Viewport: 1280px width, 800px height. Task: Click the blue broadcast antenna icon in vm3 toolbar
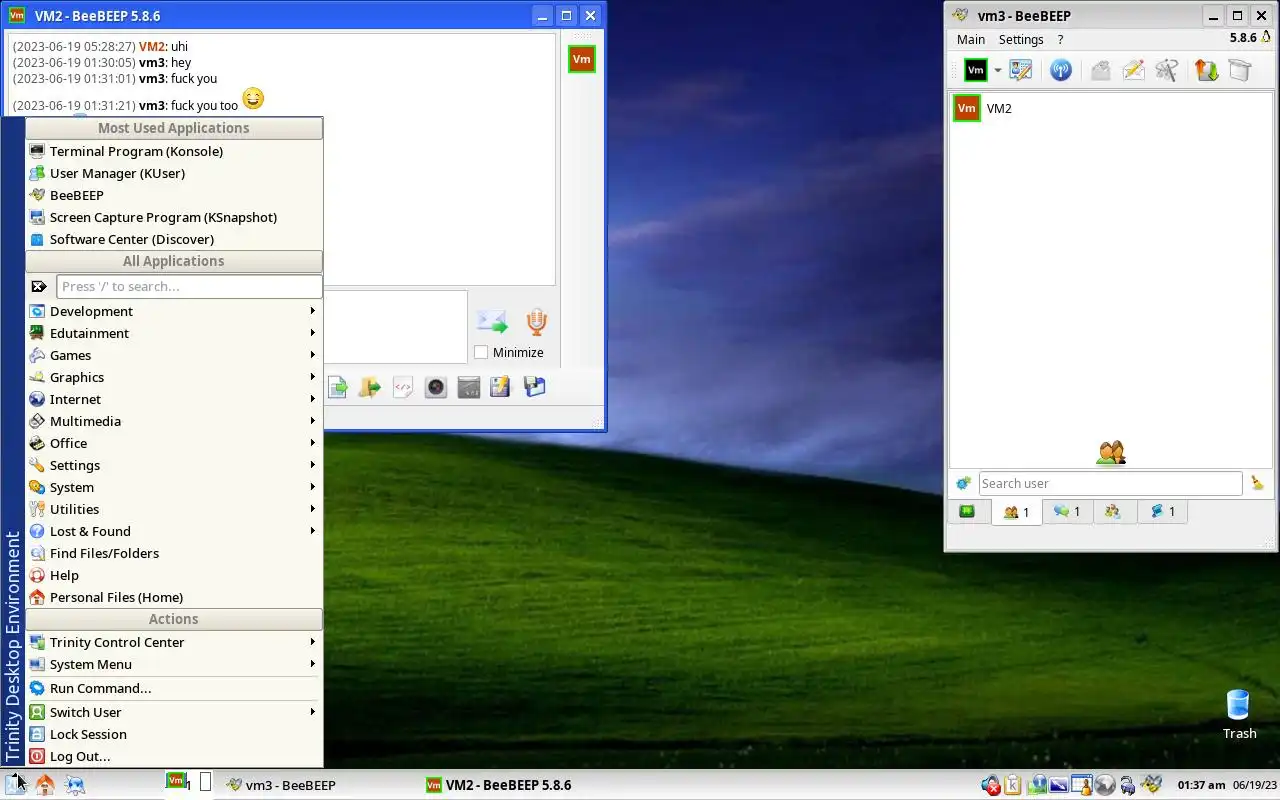[1061, 70]
